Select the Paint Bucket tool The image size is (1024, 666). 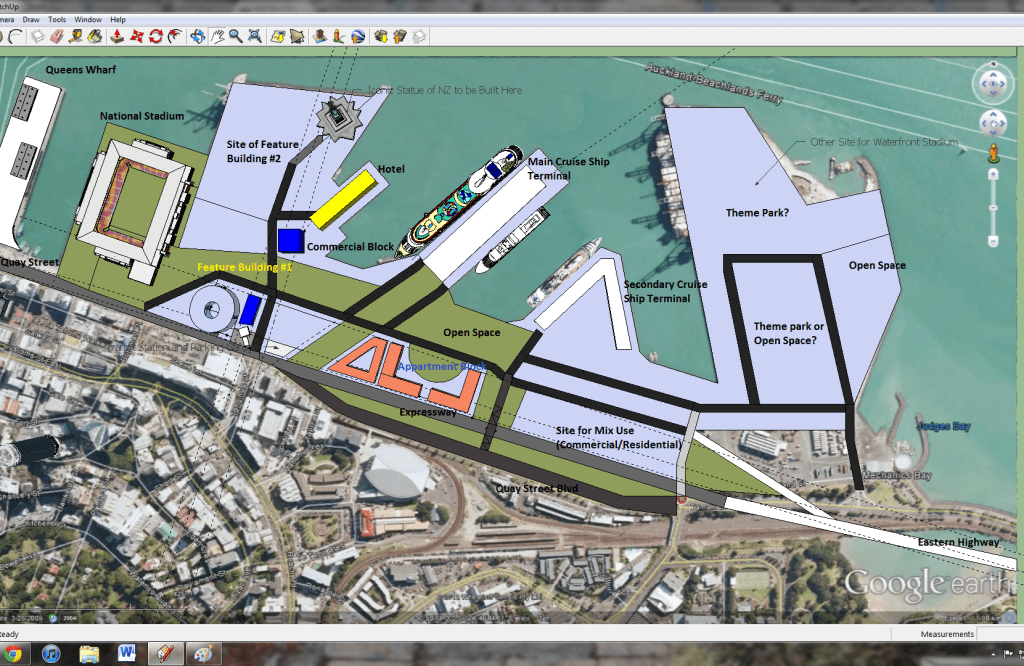pos(95,37)
